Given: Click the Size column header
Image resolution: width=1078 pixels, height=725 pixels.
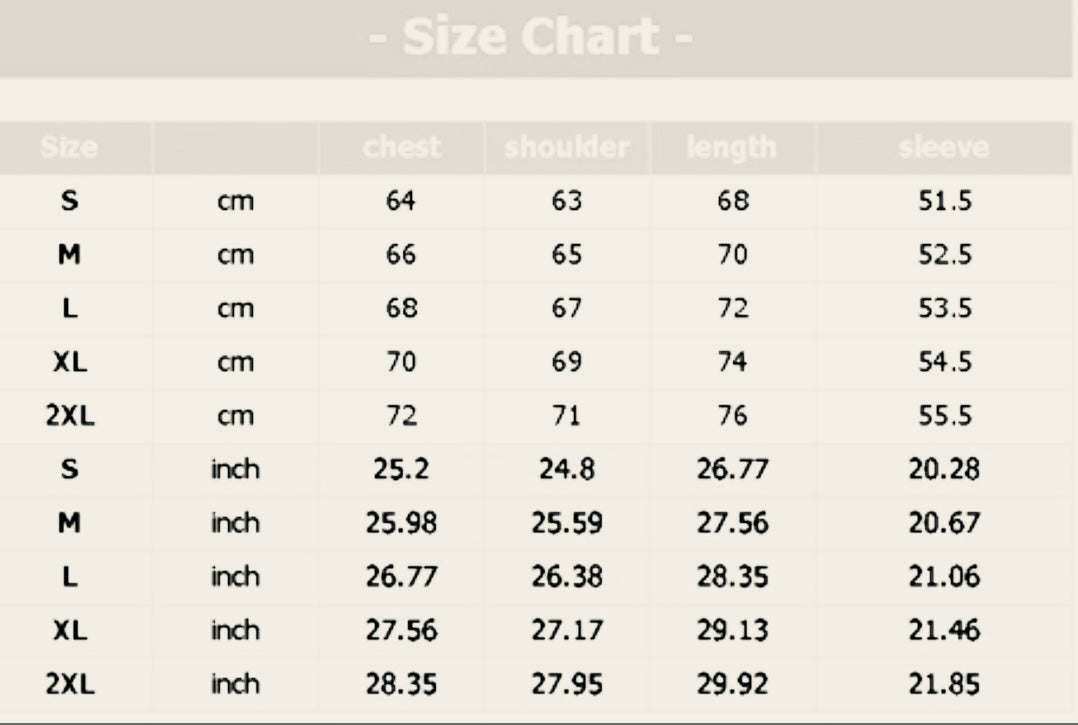Looking at the screenshot, I should click(69, 148).
